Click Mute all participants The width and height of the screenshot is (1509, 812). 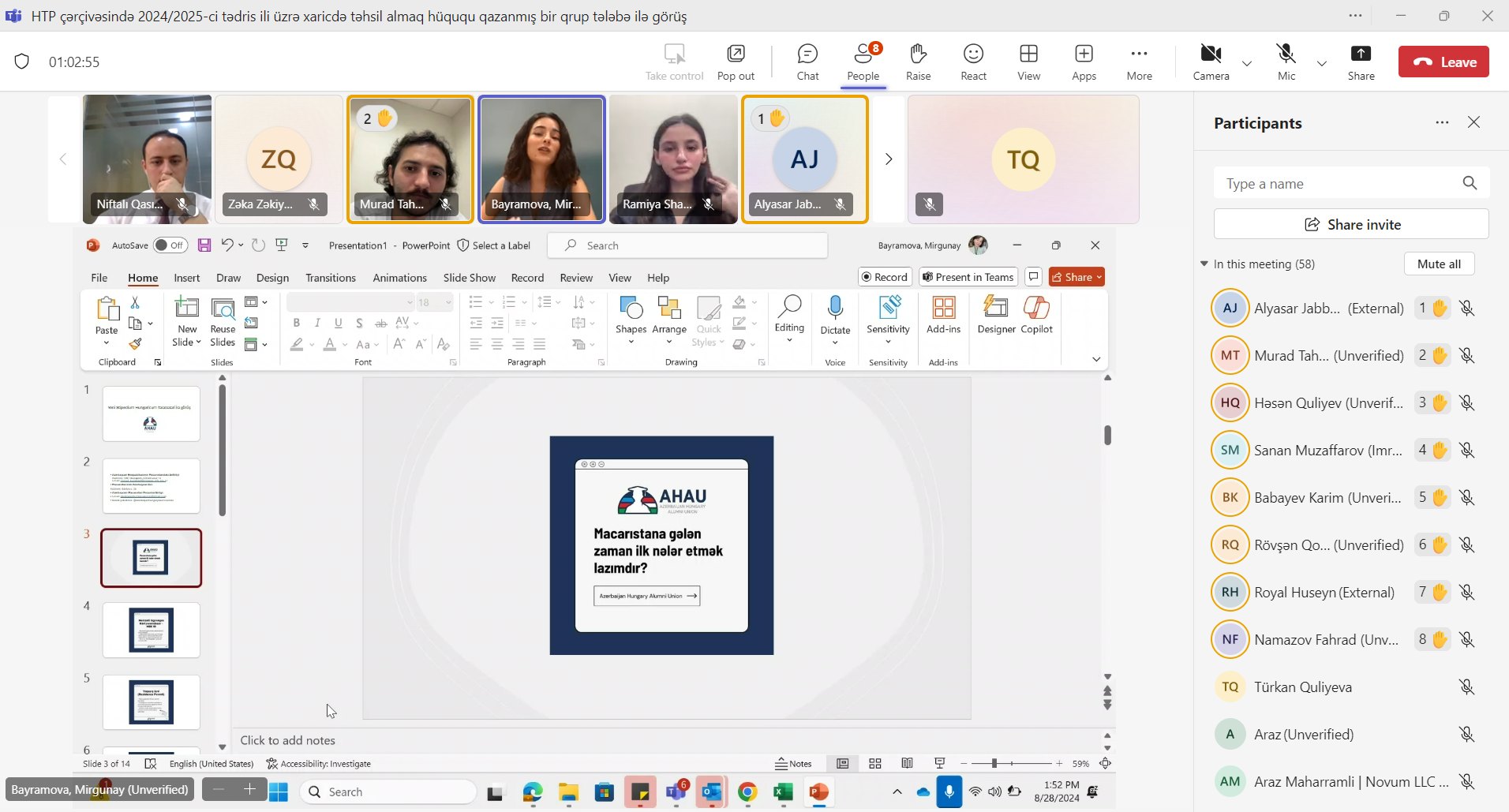[x=1439, y=264]
